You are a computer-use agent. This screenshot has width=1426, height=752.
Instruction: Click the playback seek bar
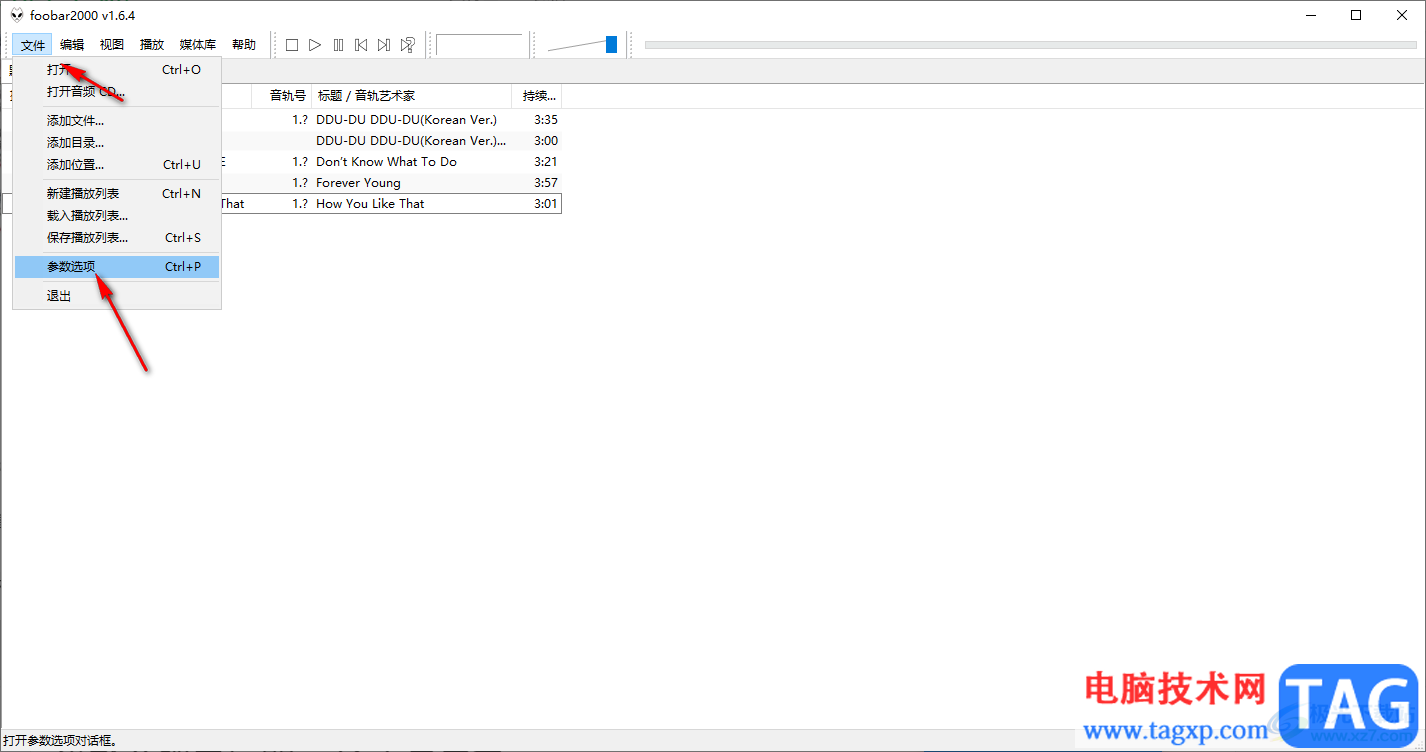click(1030, 45)
